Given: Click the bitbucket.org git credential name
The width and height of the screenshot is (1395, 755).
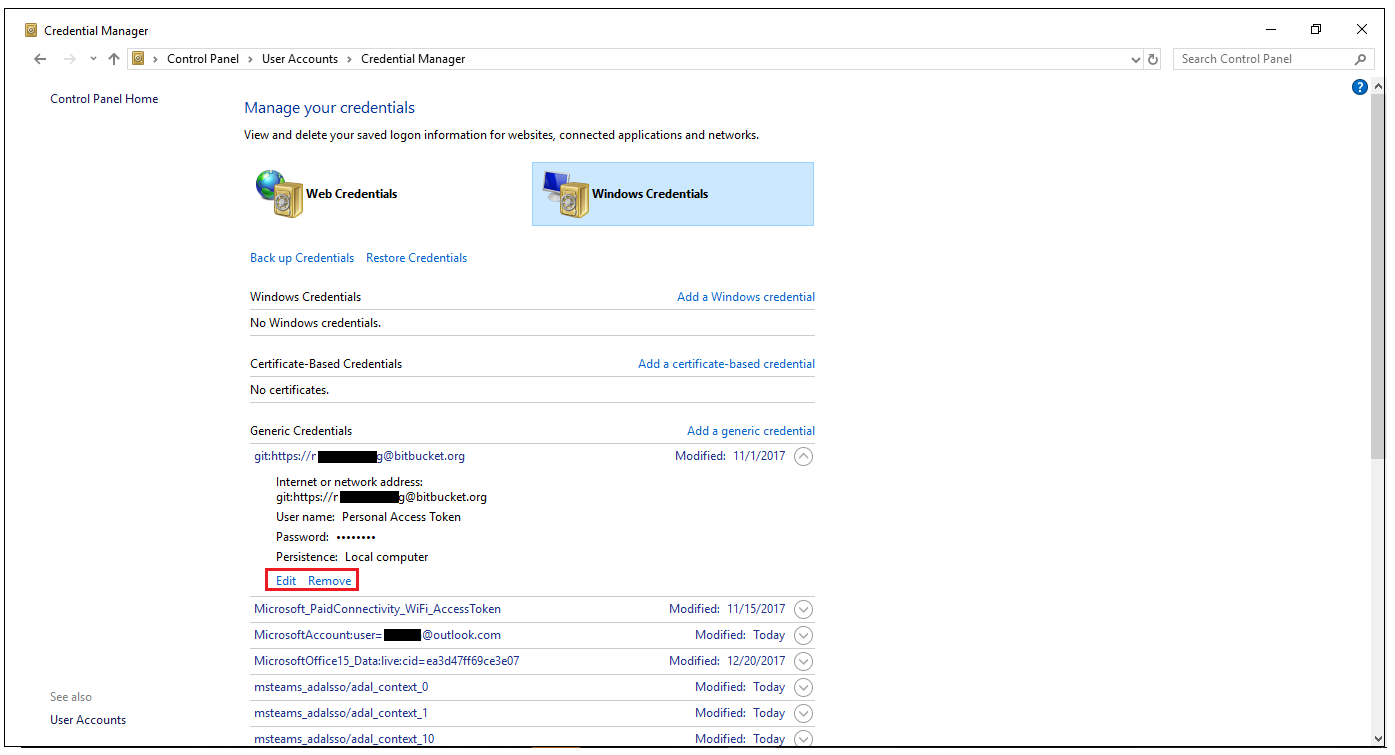Looking at the screenshot, I should [x=359, y=456].
